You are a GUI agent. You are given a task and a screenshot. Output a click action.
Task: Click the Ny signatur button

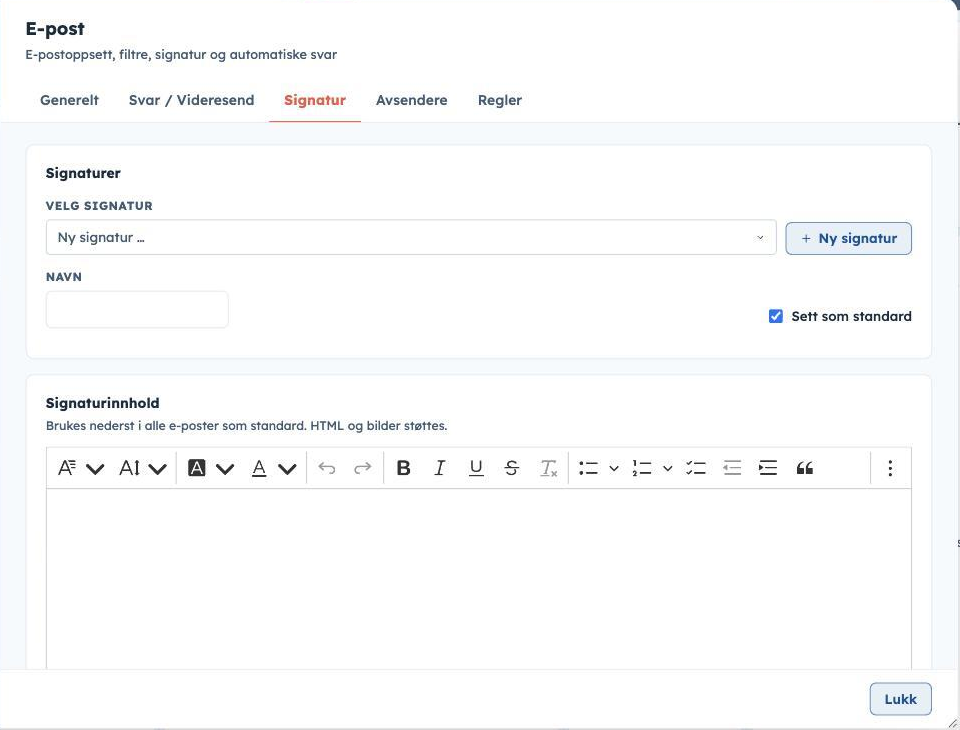click(x=849, y=238)
